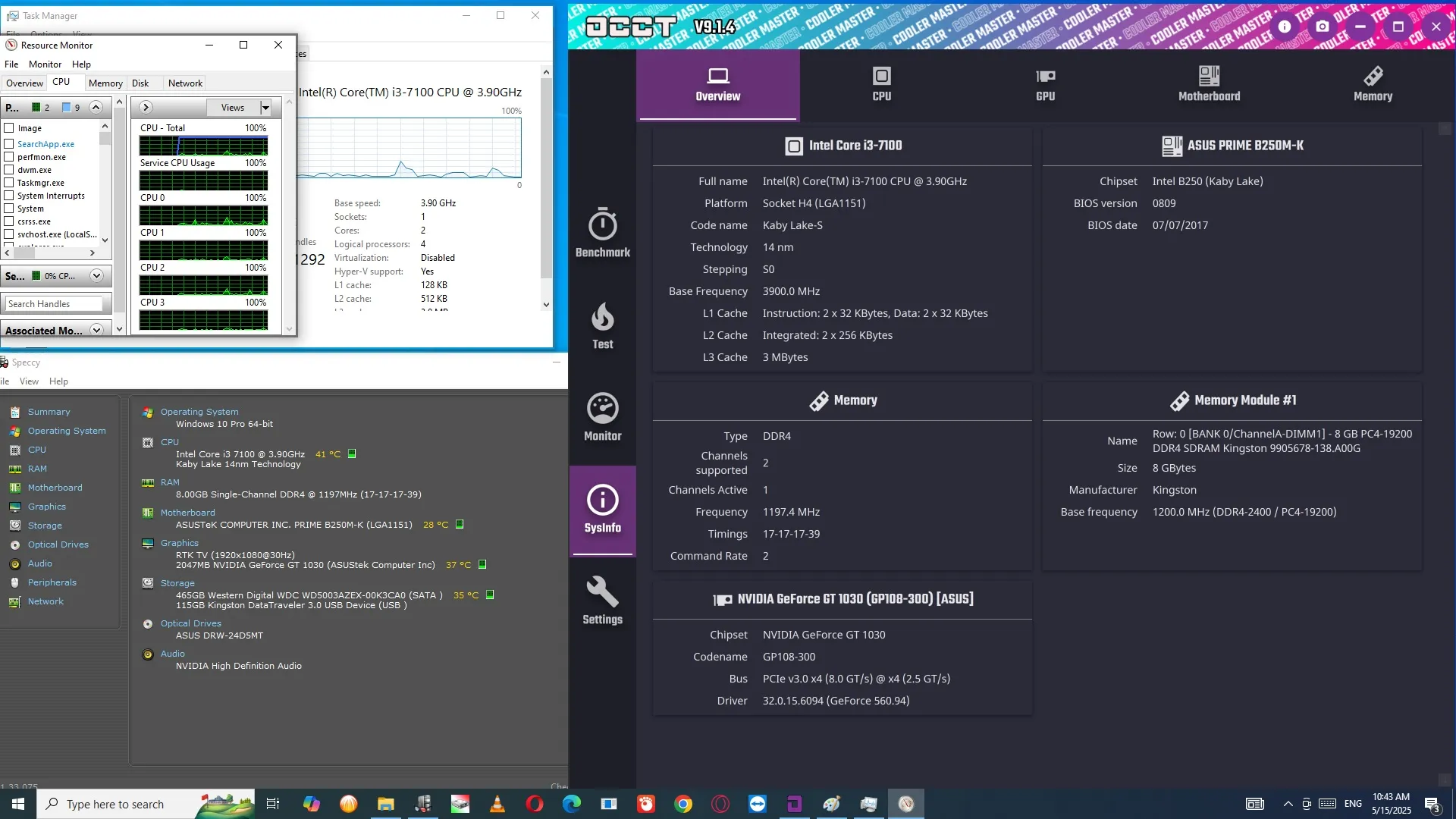
Task: Click the Operating System heading link in Speccy summary
Action: tap(199, 412)
